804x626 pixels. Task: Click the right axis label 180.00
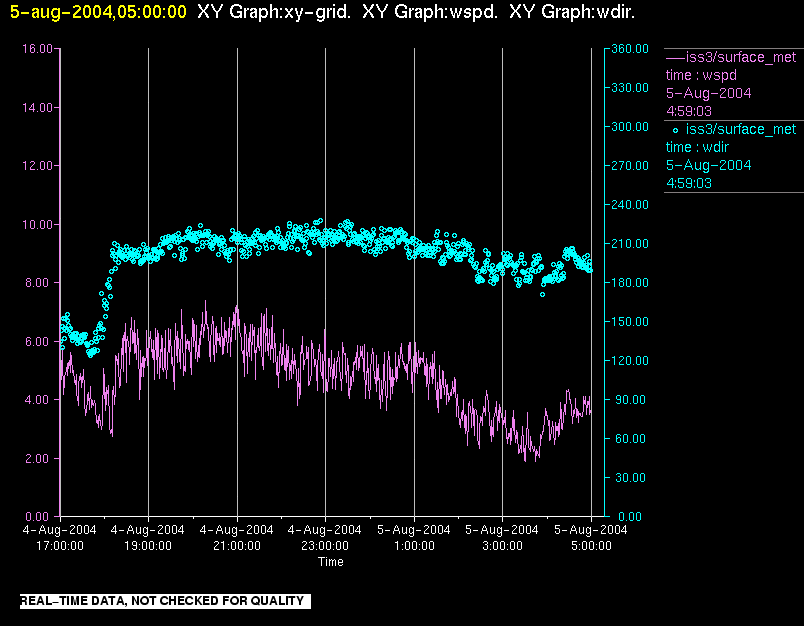pyautogui.click(x=630, y=282)
